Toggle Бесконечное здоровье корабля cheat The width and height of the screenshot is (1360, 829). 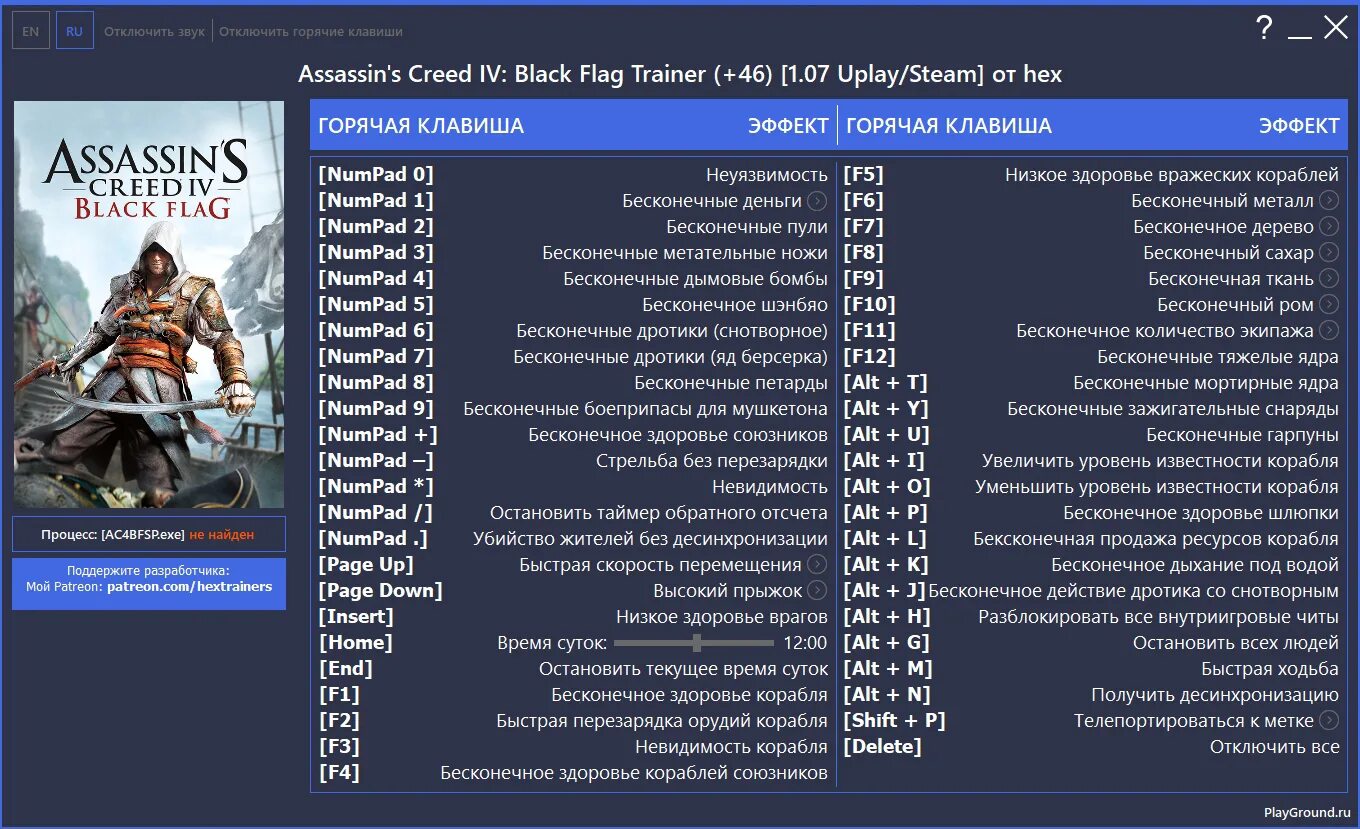pyautogui.click(x=690, y=695)
